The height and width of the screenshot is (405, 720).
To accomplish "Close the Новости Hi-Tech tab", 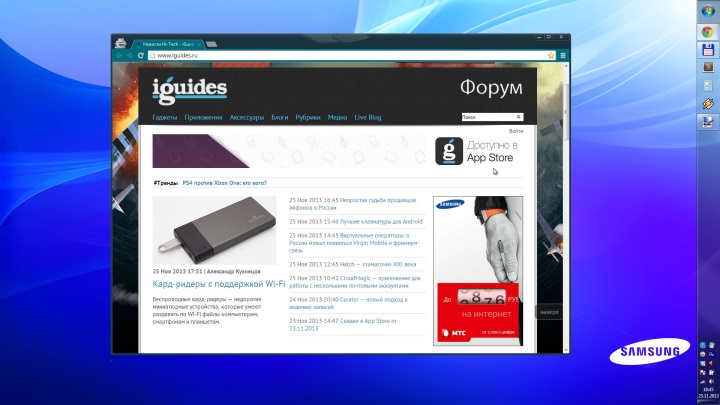I will [199, 44].
